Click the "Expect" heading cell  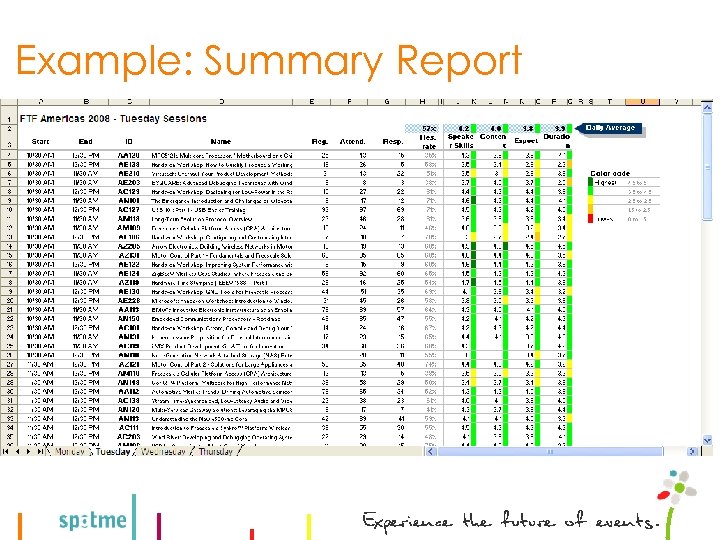(526, 141)
